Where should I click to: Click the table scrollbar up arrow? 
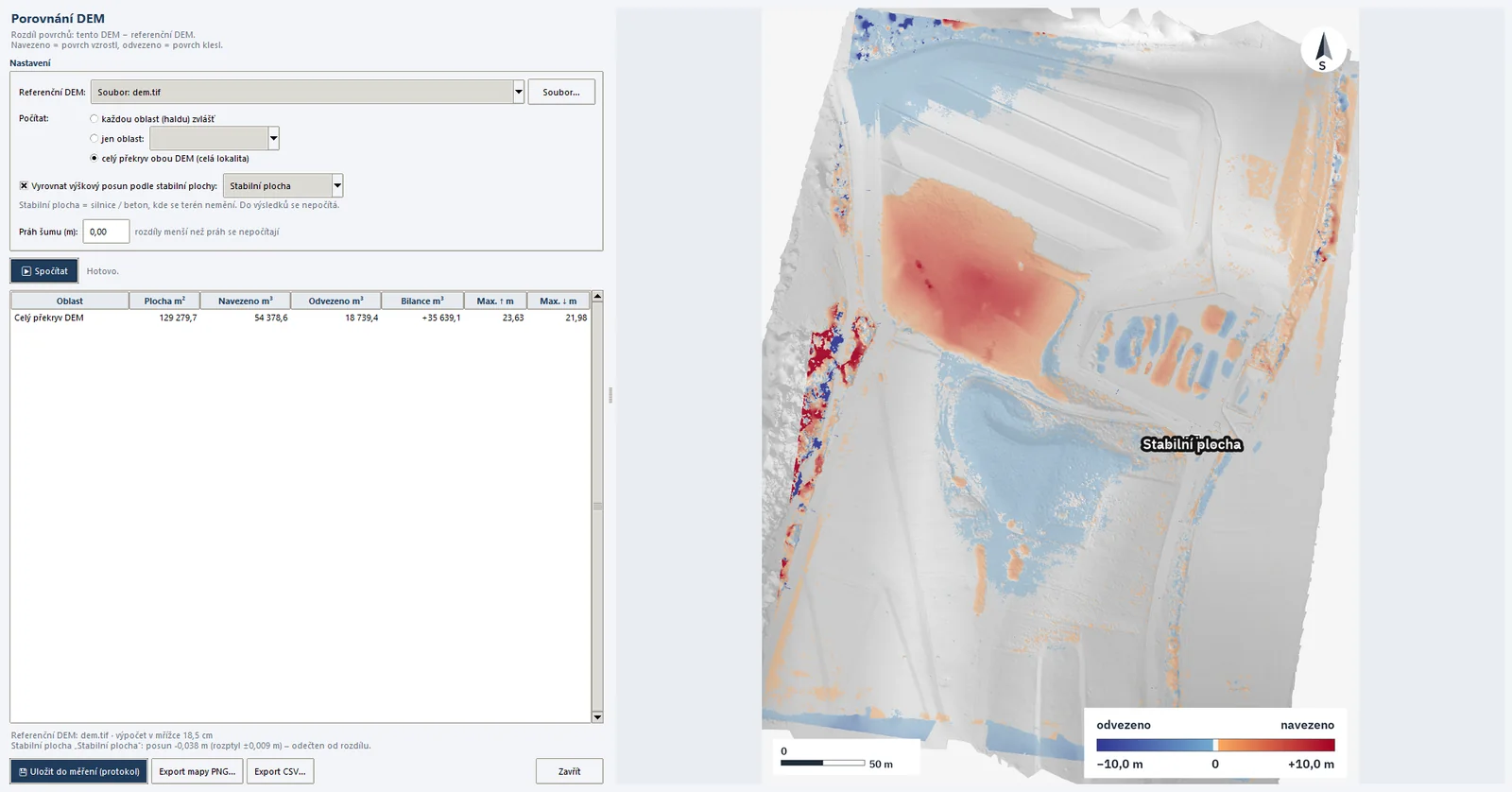[597, 297]
